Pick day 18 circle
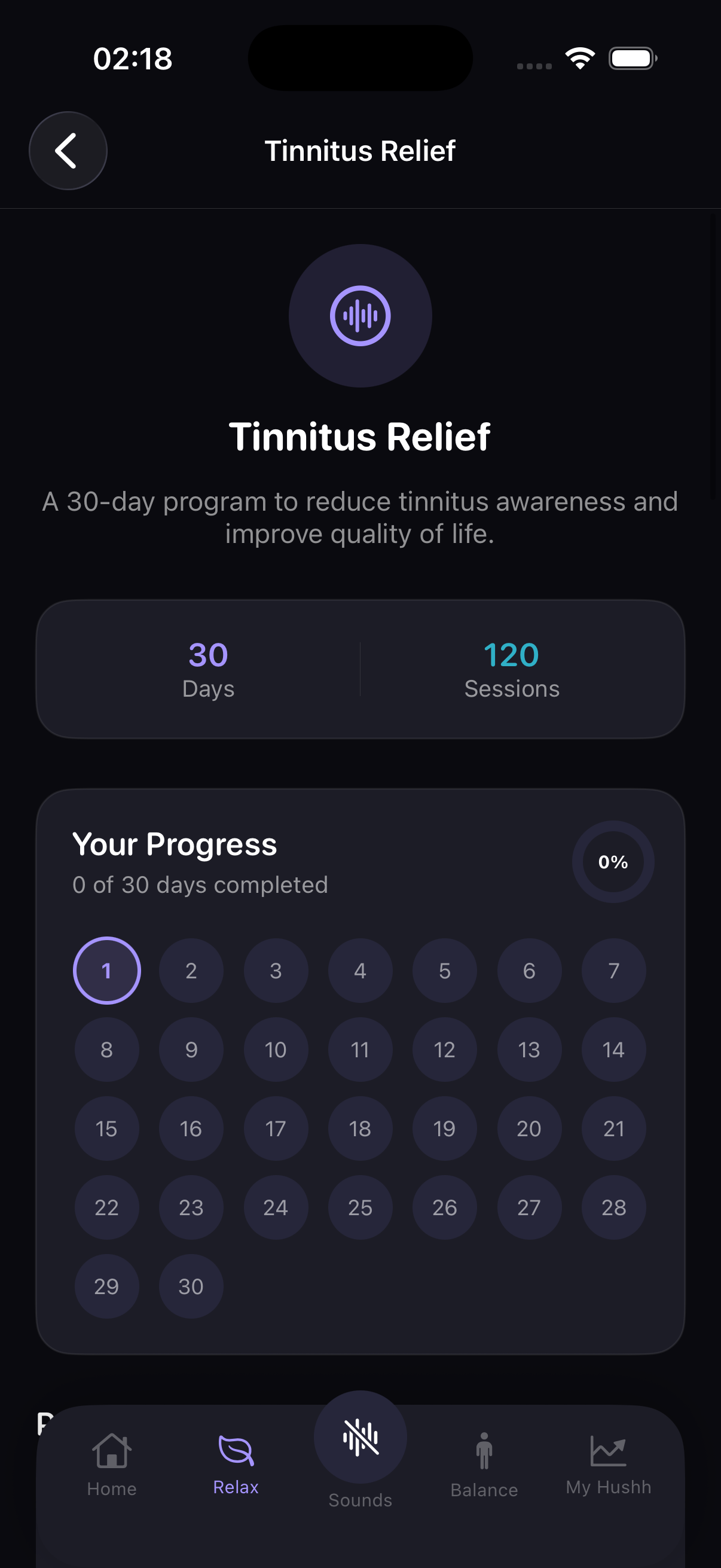721x1568 pixels. pyautogui.click(x=360, y=1128)
